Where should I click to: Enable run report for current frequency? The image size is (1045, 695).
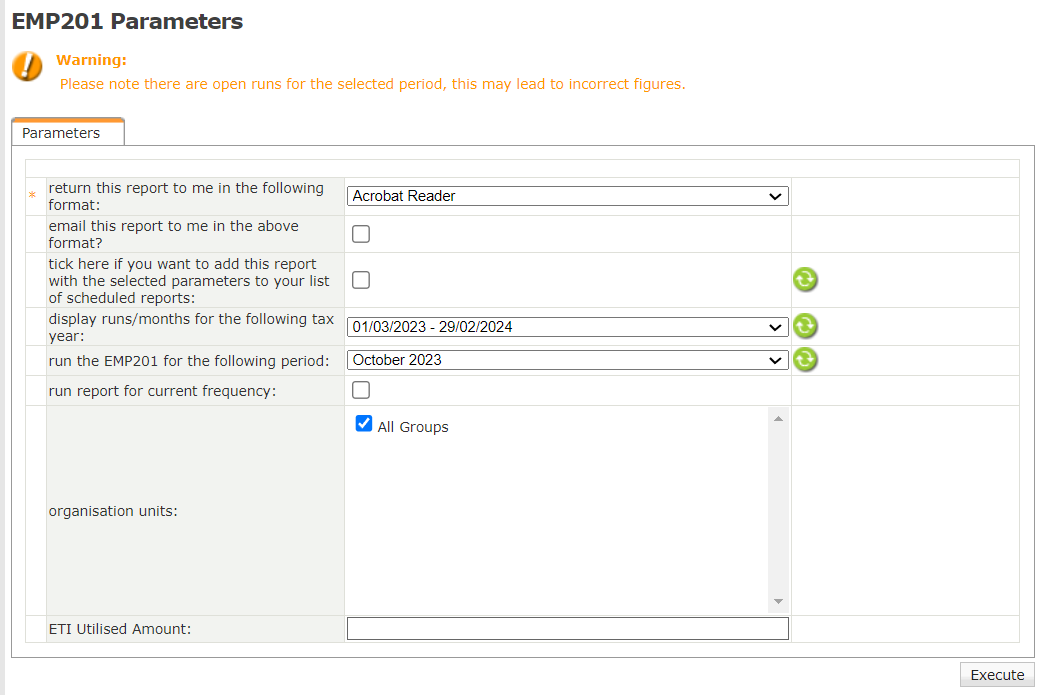tap(361, 390)
